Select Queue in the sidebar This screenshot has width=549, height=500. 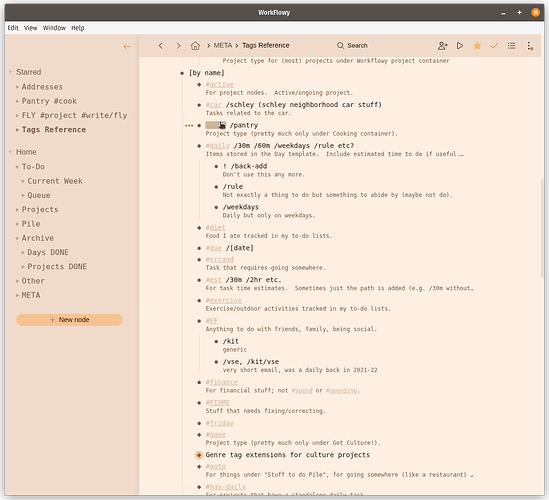[x=39, y=195]
